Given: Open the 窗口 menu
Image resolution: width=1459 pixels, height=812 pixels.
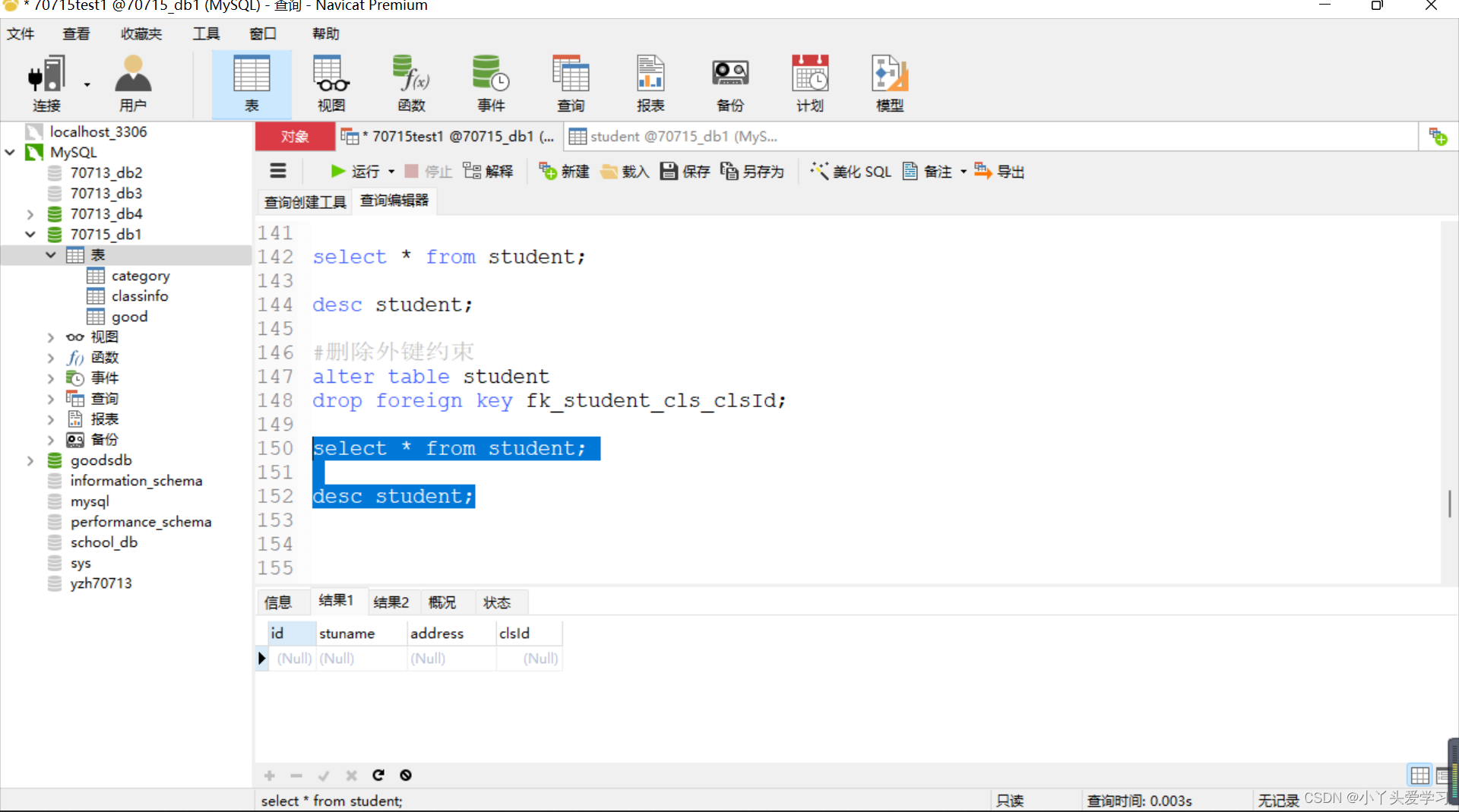Looking at the screenshot, I should (263, 34).
